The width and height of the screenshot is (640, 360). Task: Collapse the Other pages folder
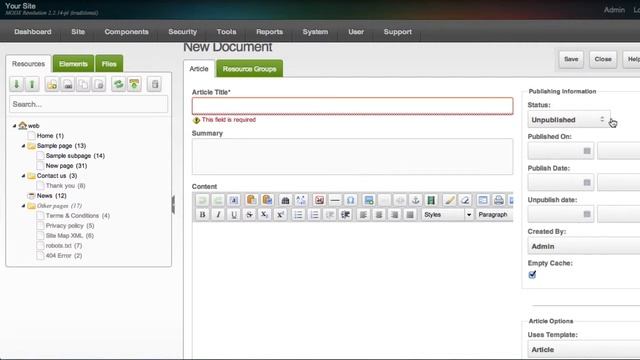click(x=23, y=206)
